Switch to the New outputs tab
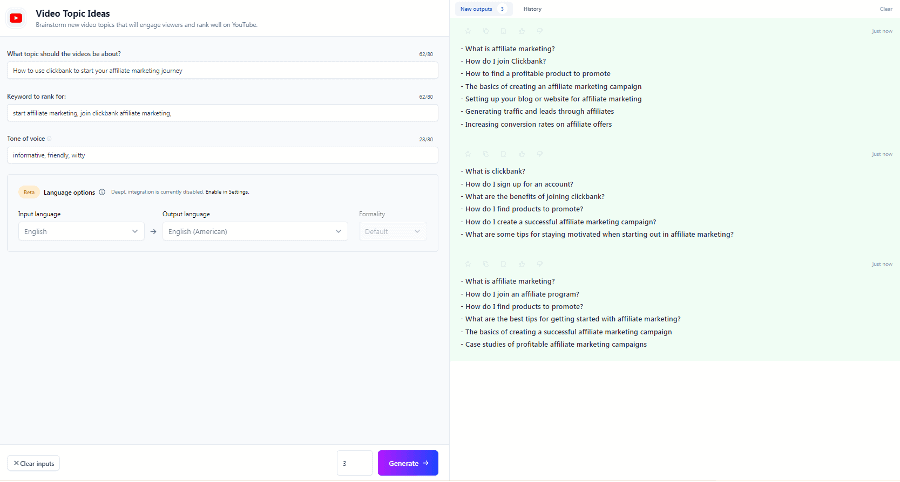This screenshot has height=482, width=900. [x=482, y=9]
